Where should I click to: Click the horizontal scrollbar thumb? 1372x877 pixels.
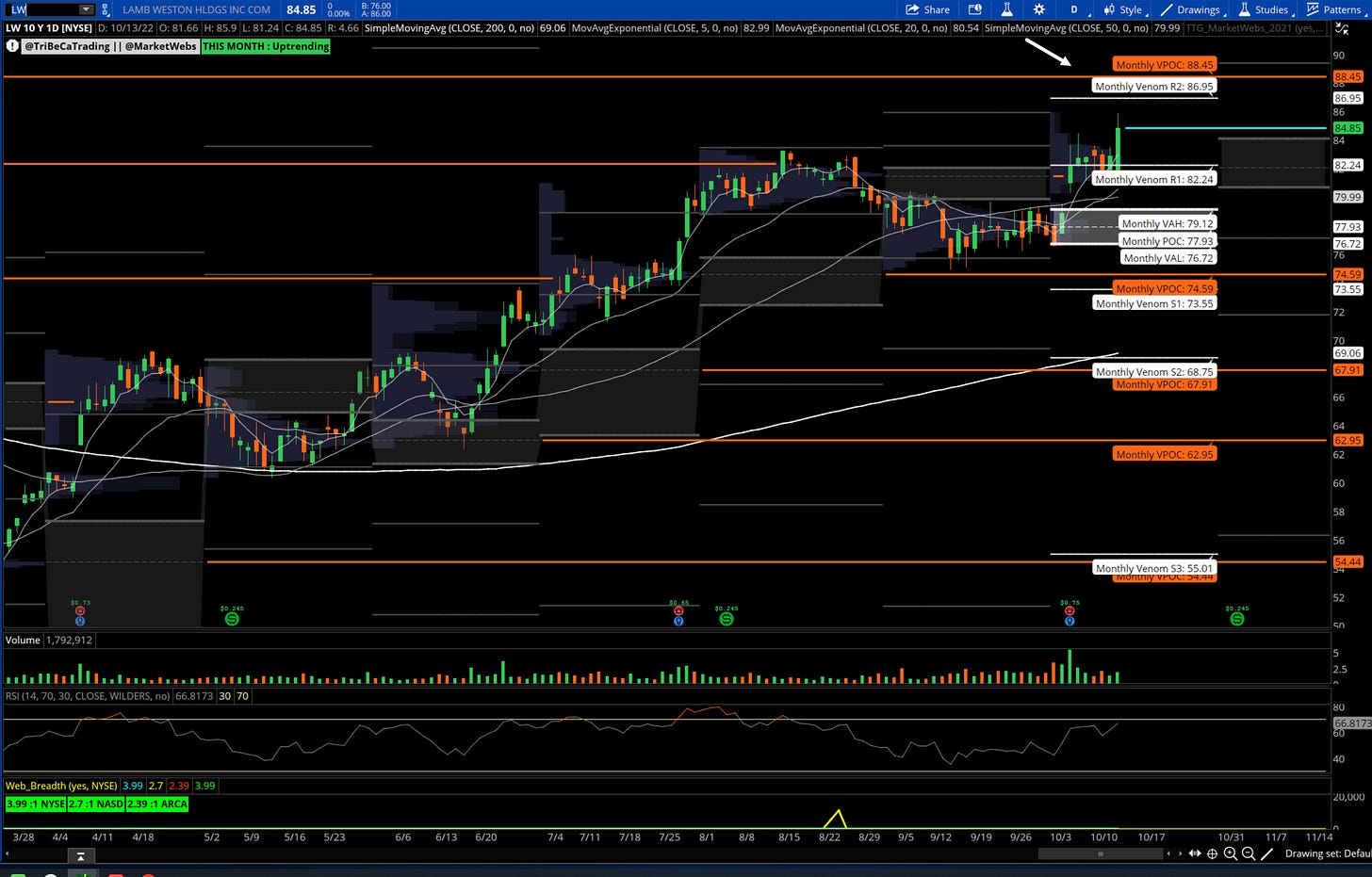(x=1100, y=853)
